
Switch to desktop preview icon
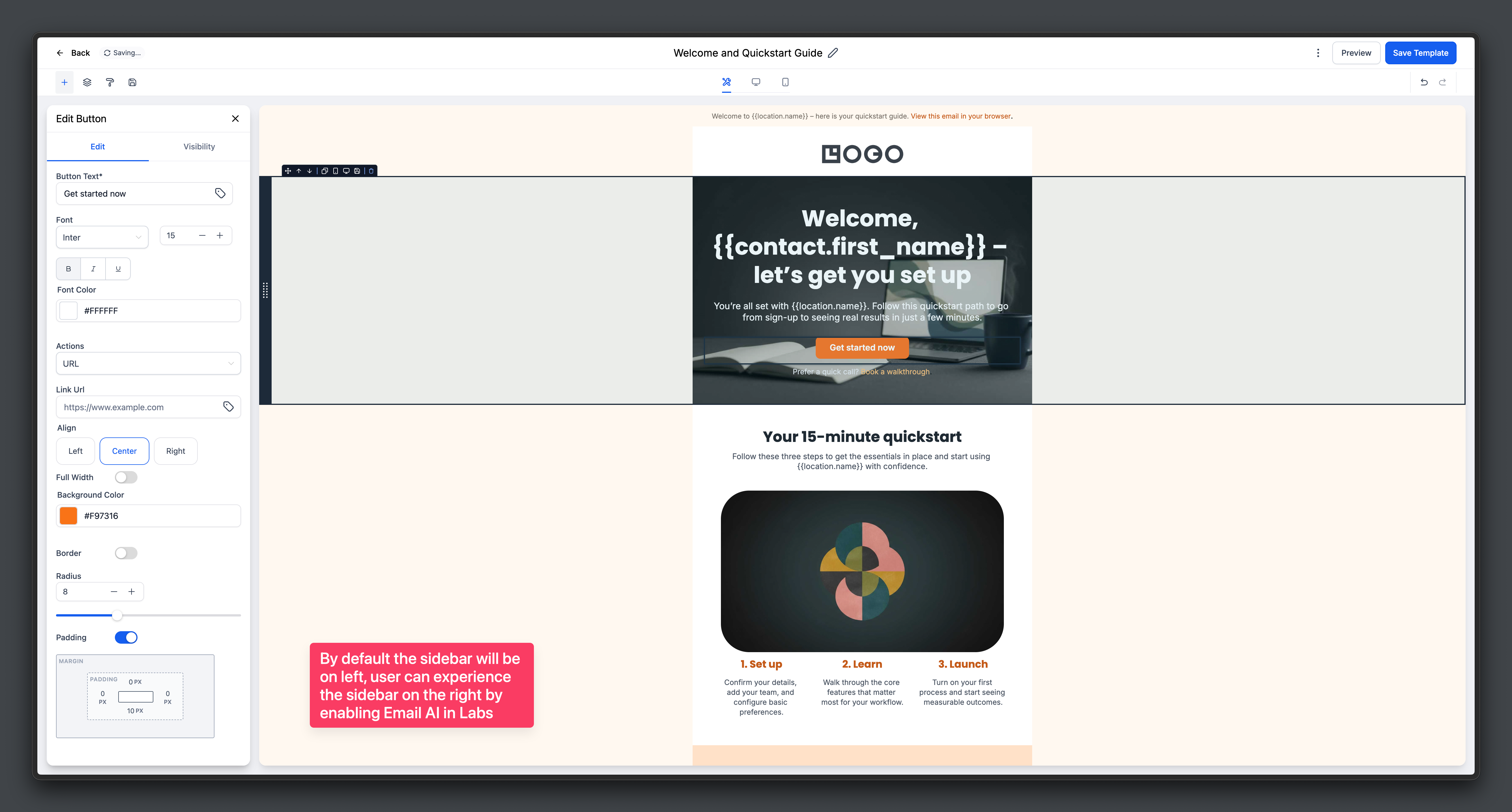click(756, 82)
